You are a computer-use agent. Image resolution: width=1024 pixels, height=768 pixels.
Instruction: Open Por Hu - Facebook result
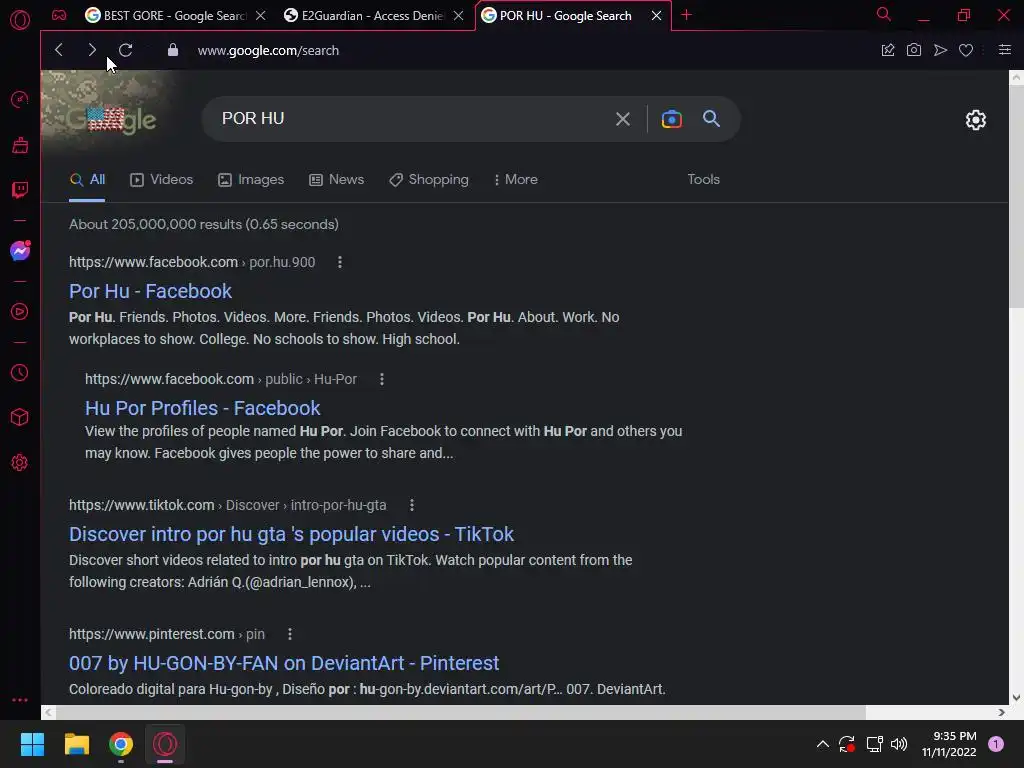coord(150,291)
